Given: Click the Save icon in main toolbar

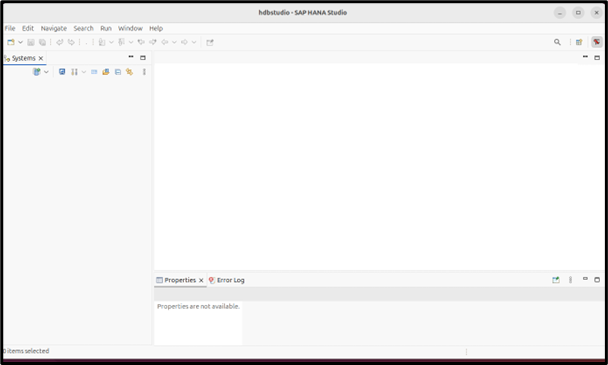Looking at the screenshot, I should (31, 42).
